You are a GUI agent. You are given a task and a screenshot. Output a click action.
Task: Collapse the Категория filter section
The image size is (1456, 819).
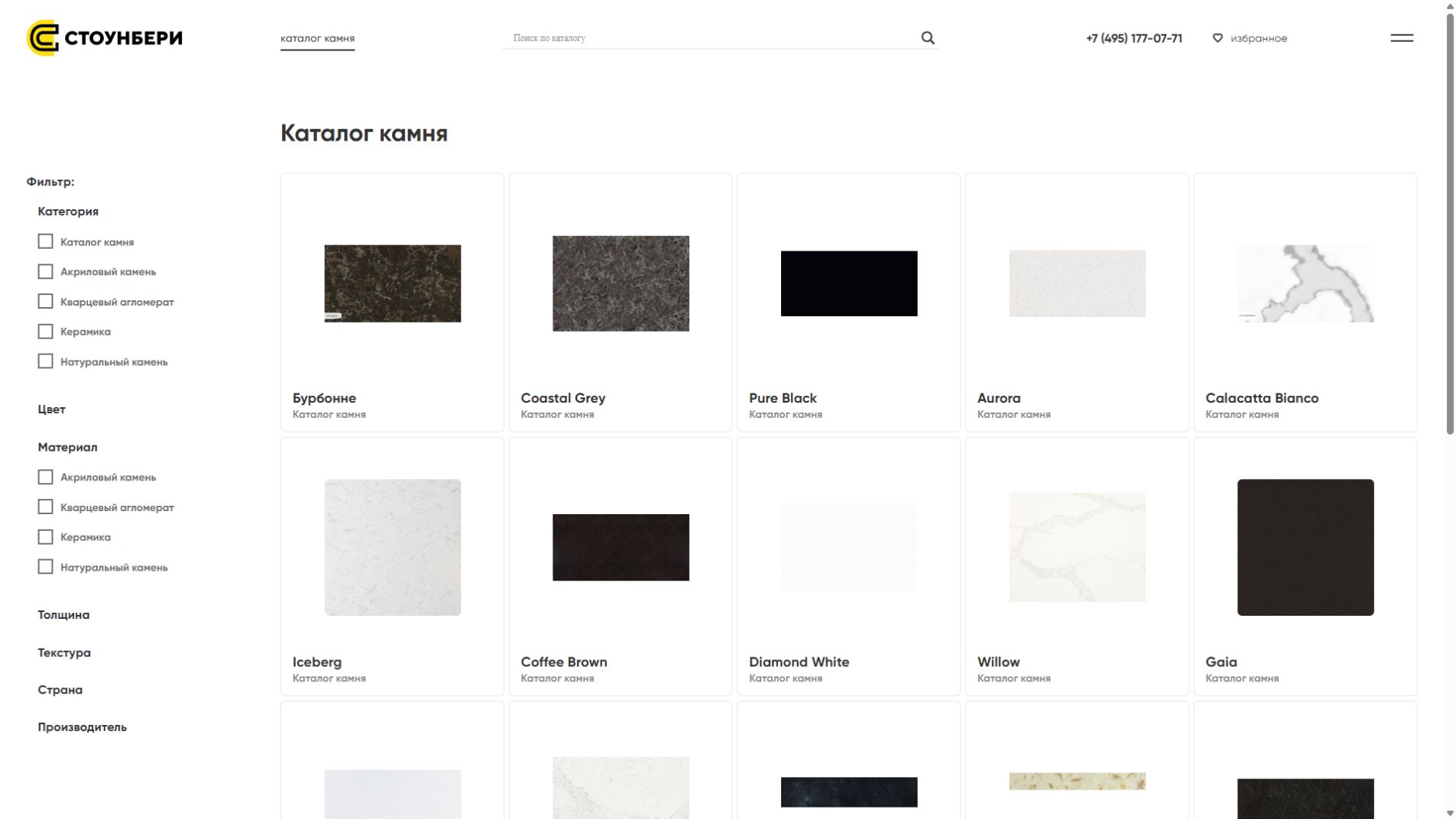68,212
